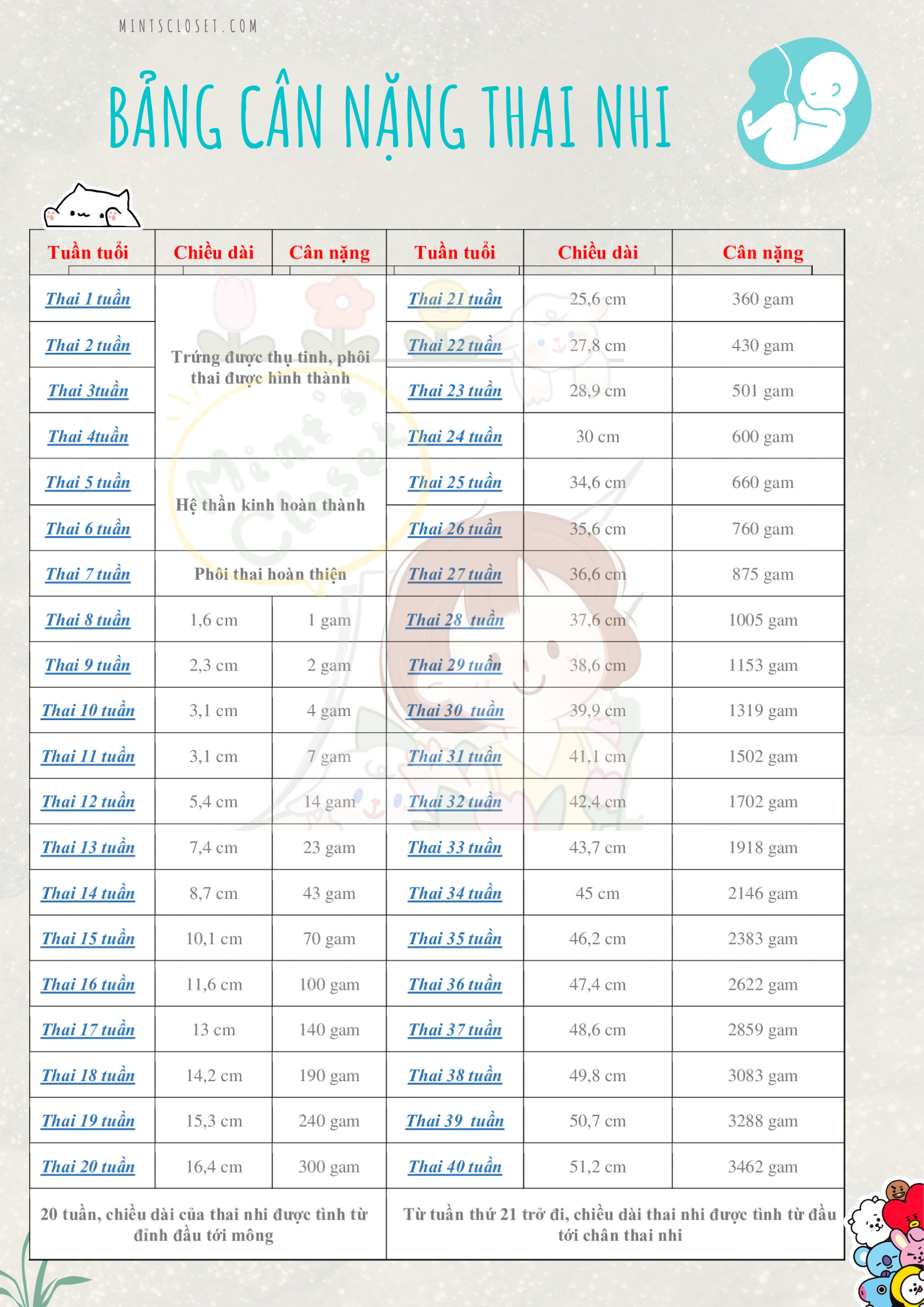The height and width of the screenshot is (1307, 924).
Task: Open the Thai 12 tuần link
Action: click(x=88, y=802)
